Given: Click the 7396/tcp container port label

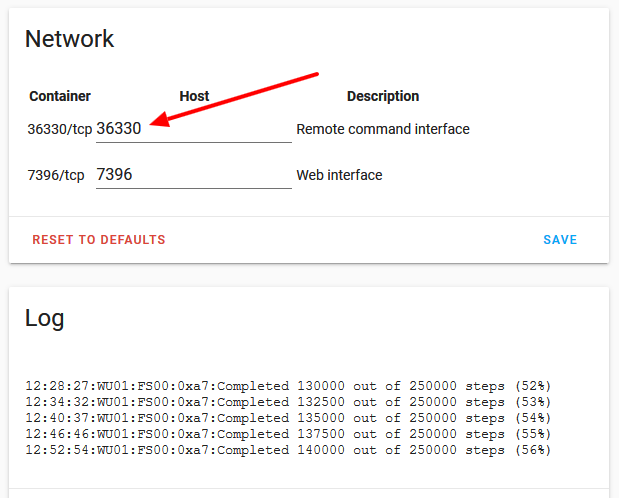Looking at the screenshot, I should (x=56, y=175).
